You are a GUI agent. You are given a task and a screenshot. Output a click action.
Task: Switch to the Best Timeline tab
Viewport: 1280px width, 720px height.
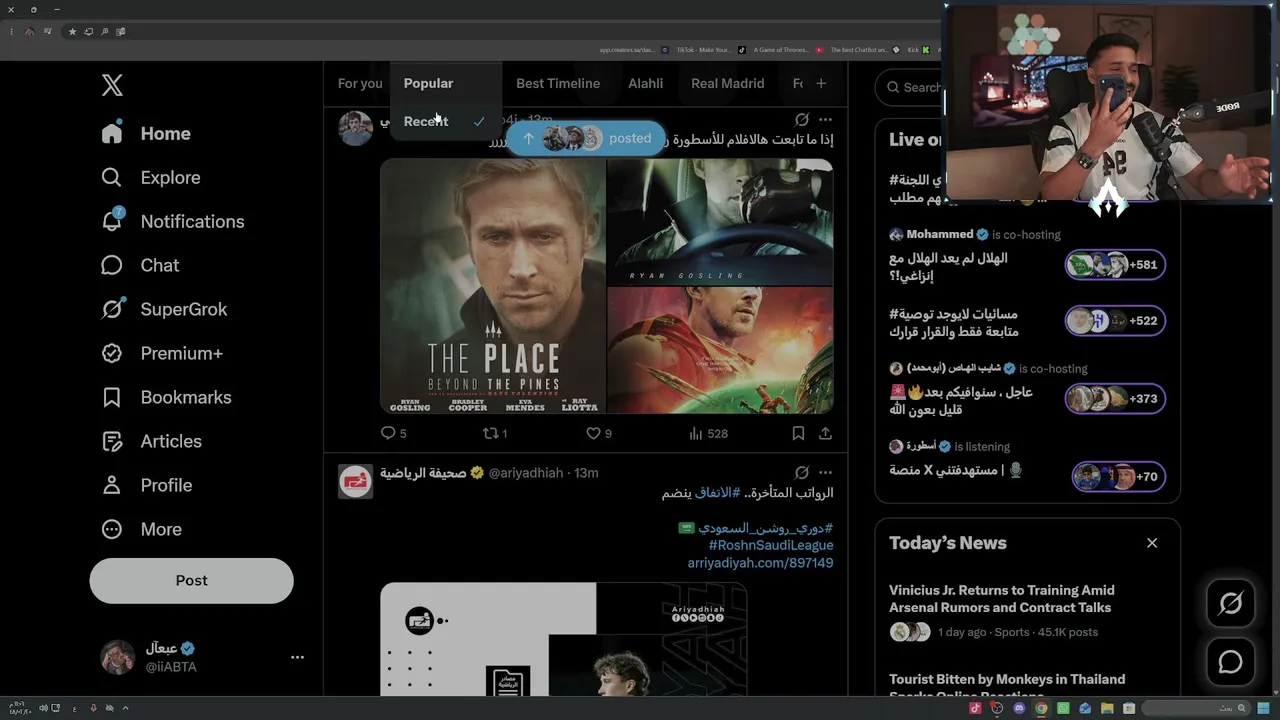pos(558,83)
